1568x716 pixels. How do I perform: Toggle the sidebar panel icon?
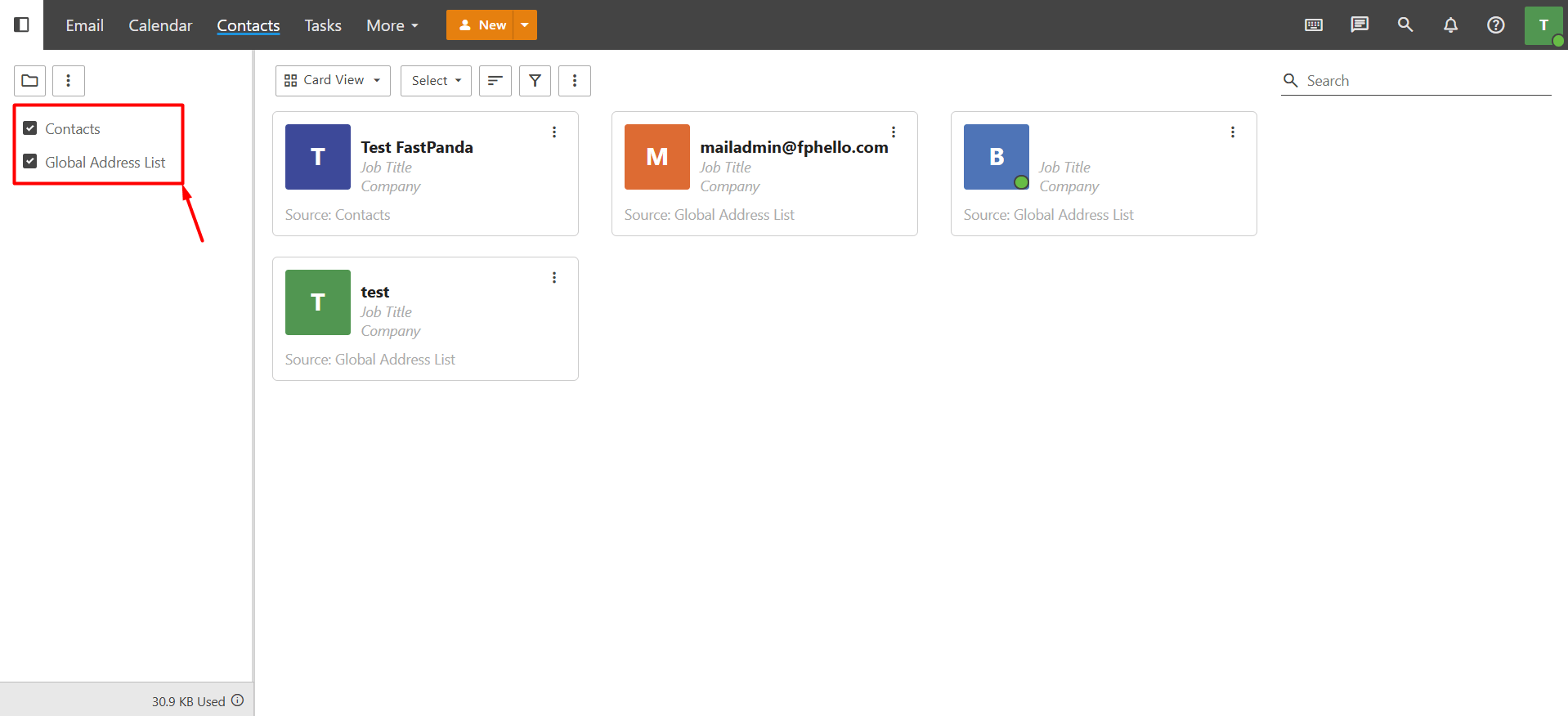22,25
